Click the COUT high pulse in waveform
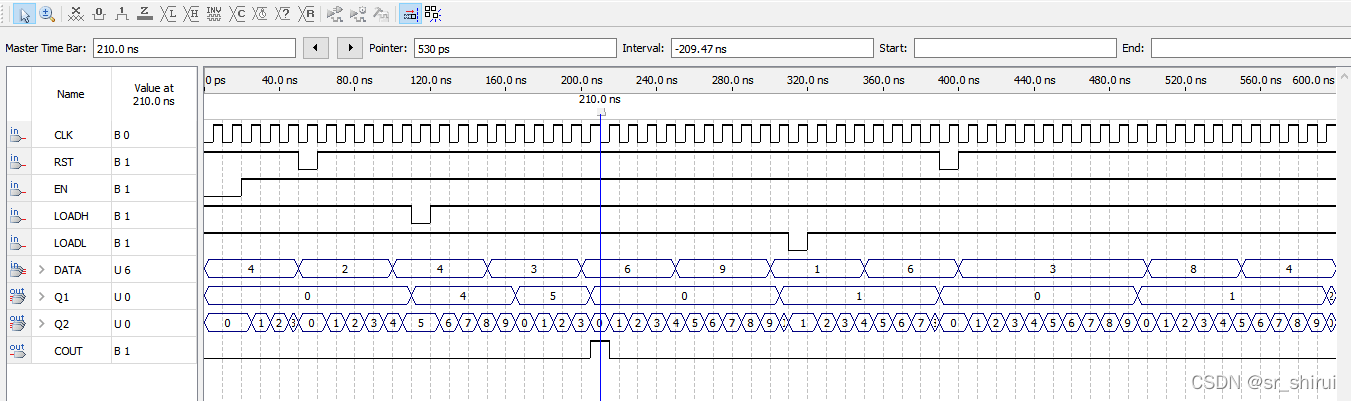The height and width of the screenshot is (401, 1351). 599,349
